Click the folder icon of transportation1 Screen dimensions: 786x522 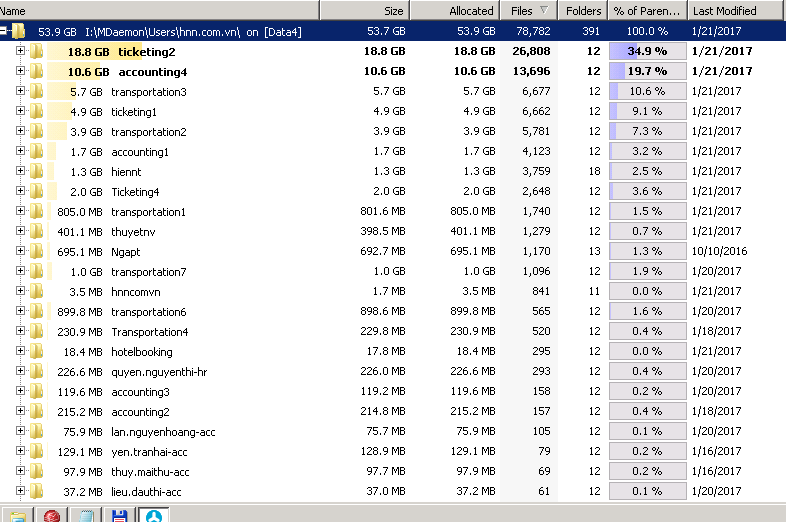point(37,212)
